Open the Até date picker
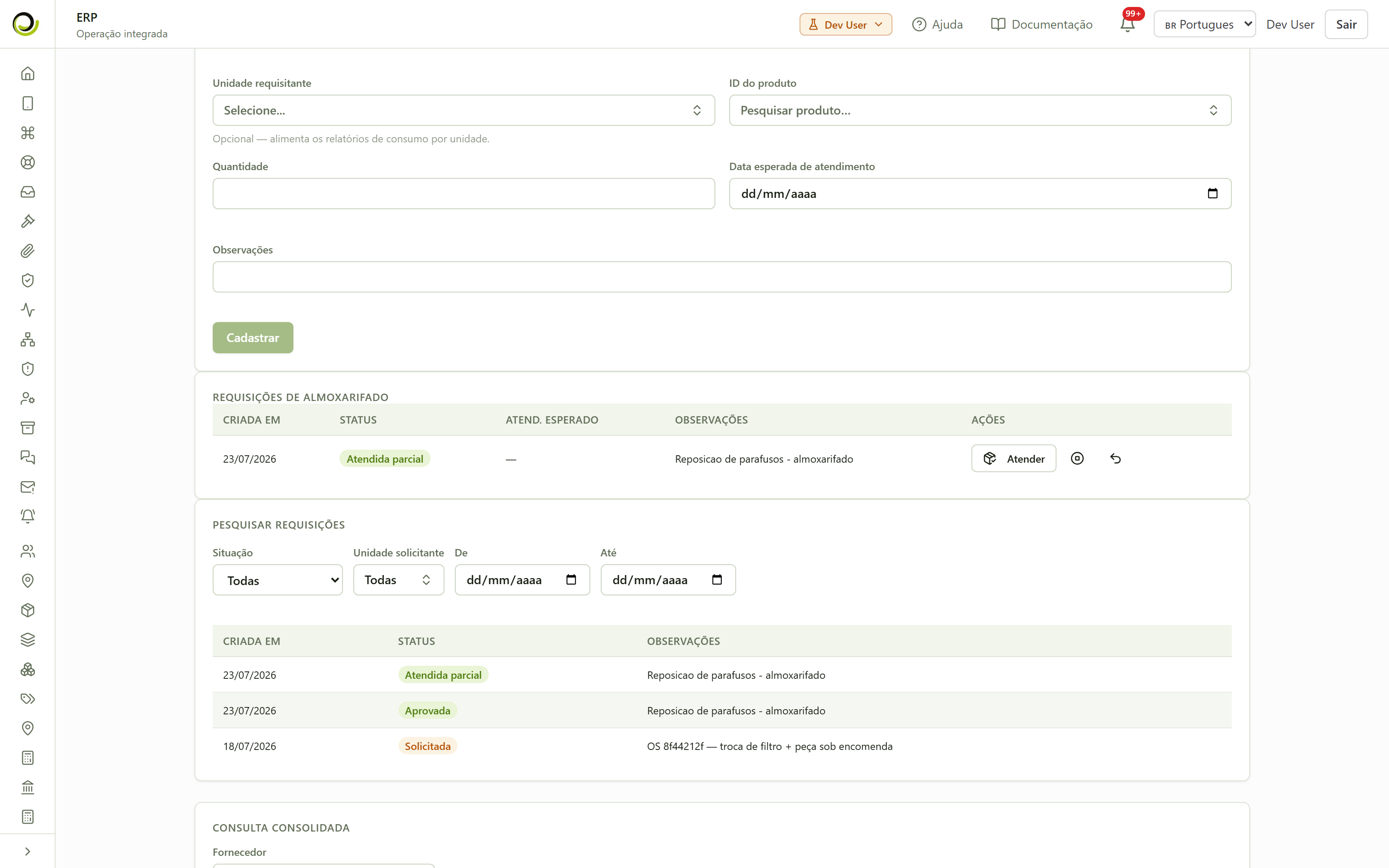1389x868 pixels. tap(717, 580)
